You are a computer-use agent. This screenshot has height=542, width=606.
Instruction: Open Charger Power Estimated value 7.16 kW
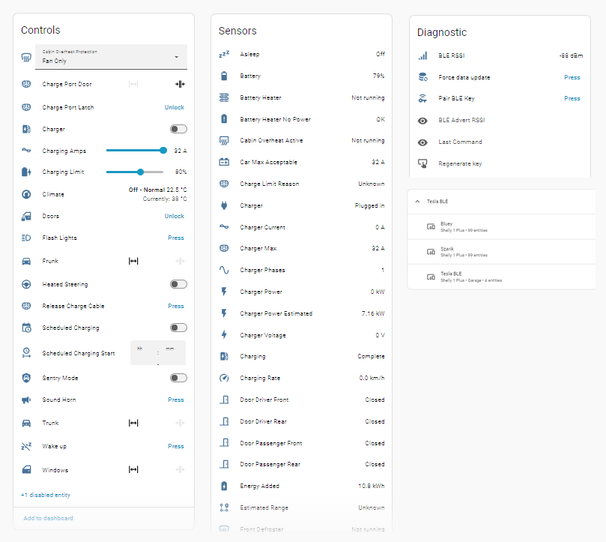click(373, 314)
